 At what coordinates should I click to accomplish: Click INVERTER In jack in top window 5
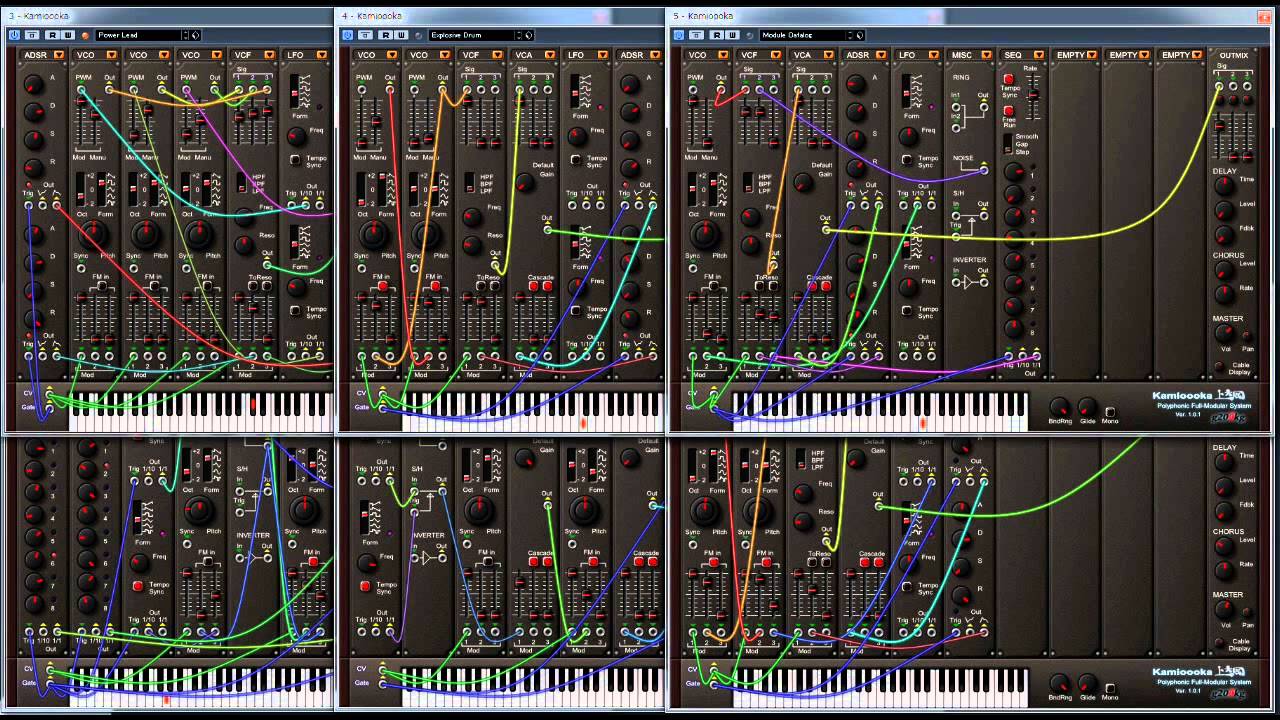click(955, 282)
